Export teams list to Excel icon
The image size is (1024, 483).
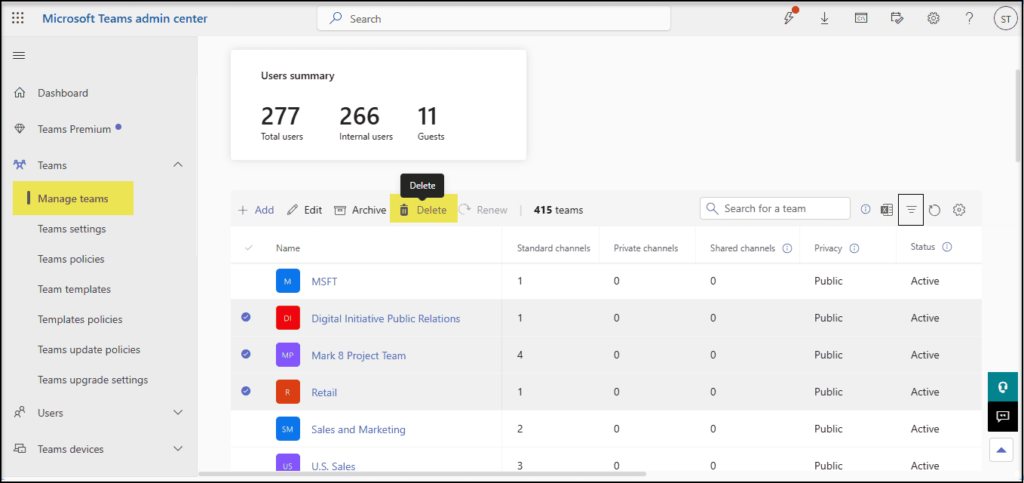point(886,210)
